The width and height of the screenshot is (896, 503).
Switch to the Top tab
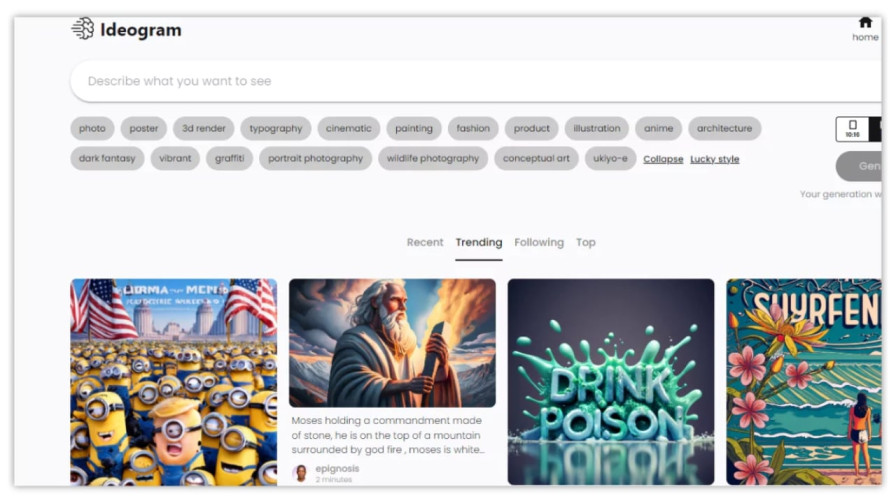click(586, 242)
